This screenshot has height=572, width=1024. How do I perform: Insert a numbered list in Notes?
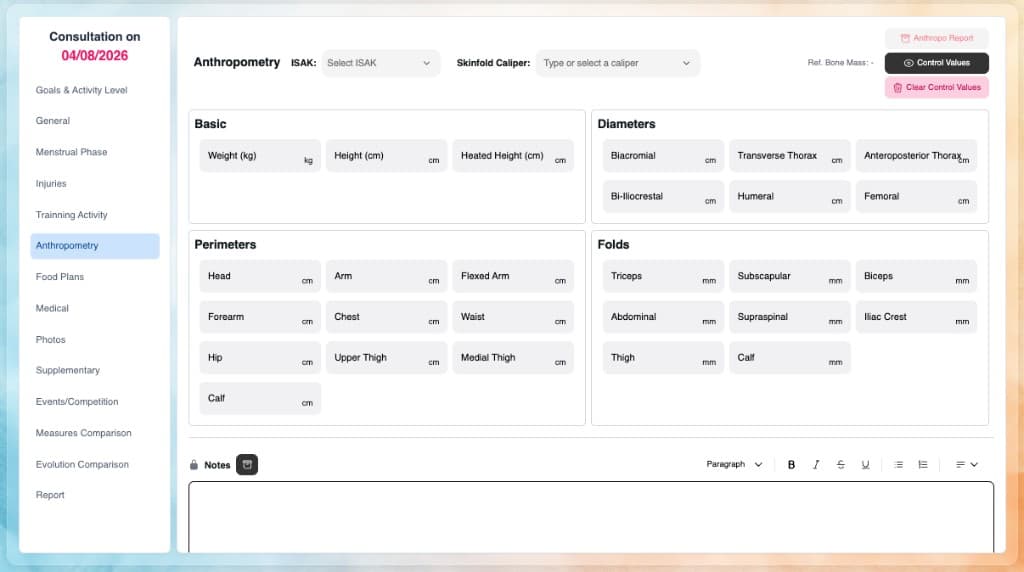(x=923, y=464)
